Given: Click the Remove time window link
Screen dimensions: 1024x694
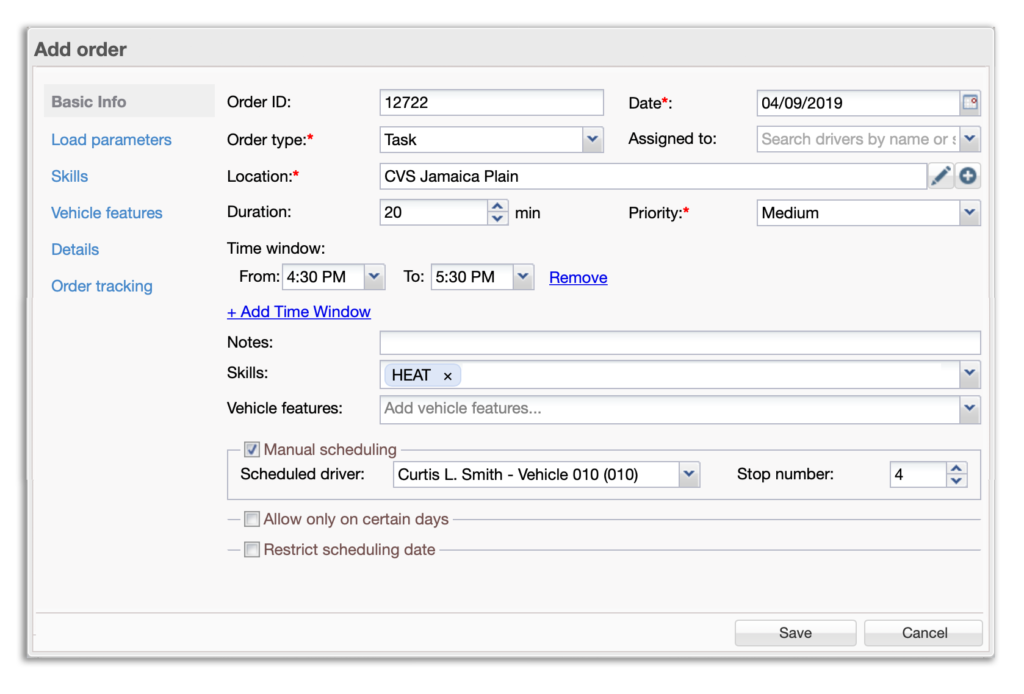Looking at the screenshot, I should tap(578, 278).
